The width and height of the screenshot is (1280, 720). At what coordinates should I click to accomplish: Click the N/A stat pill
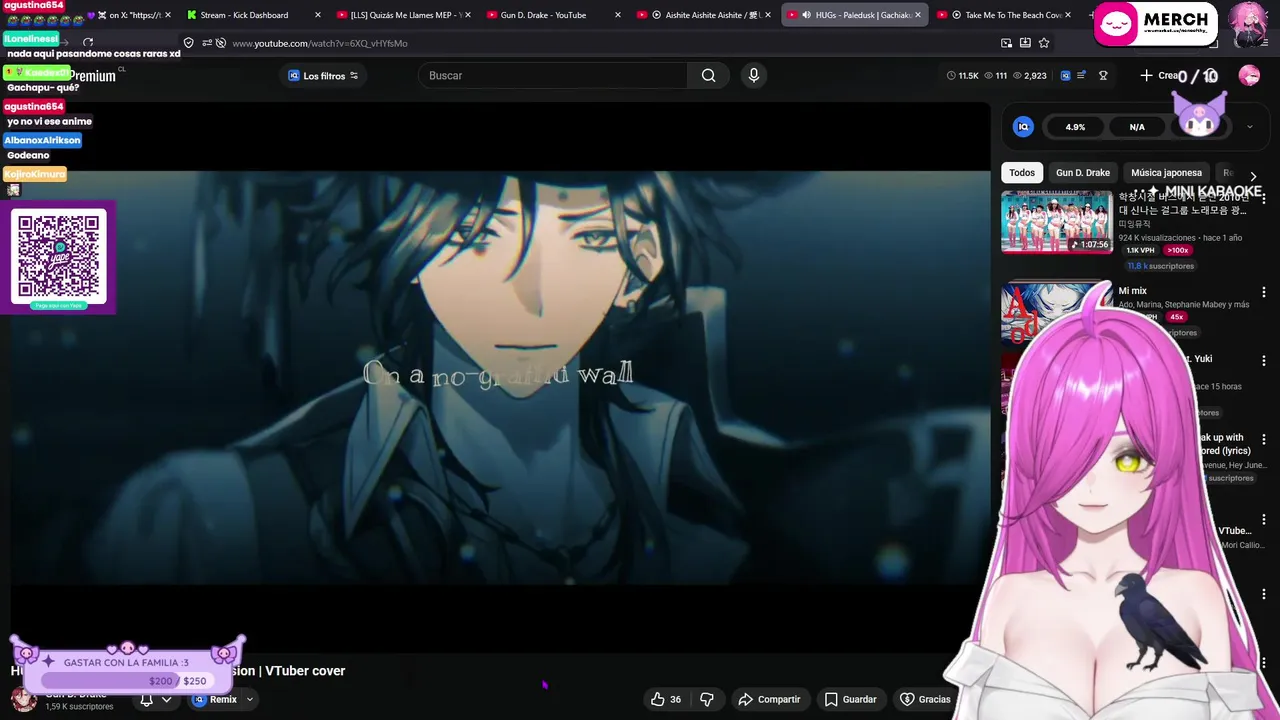point(1137,127)
